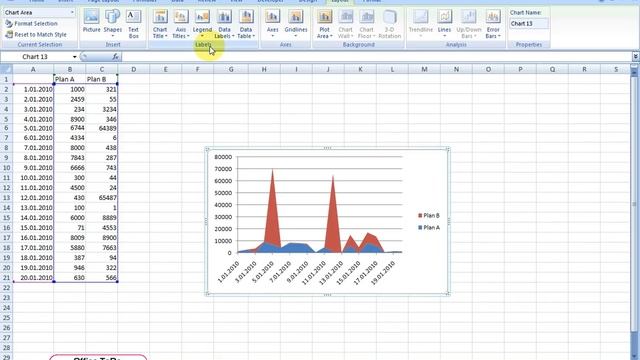This screenshot has height=360, width=640.
Task: Expand the formula bar
Action: (636, 57)
